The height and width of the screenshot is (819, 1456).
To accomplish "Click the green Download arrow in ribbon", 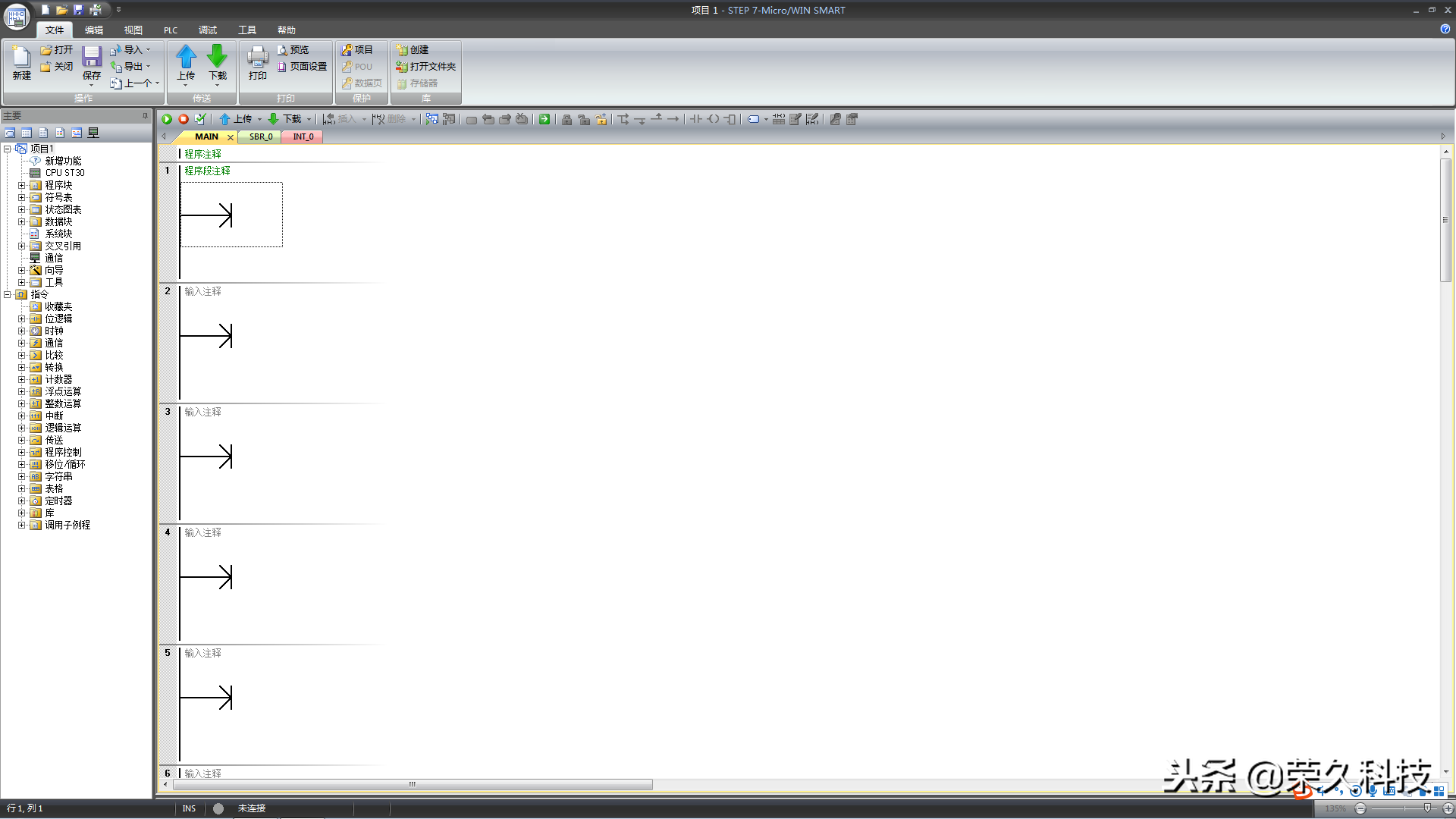I will [218, 57].
